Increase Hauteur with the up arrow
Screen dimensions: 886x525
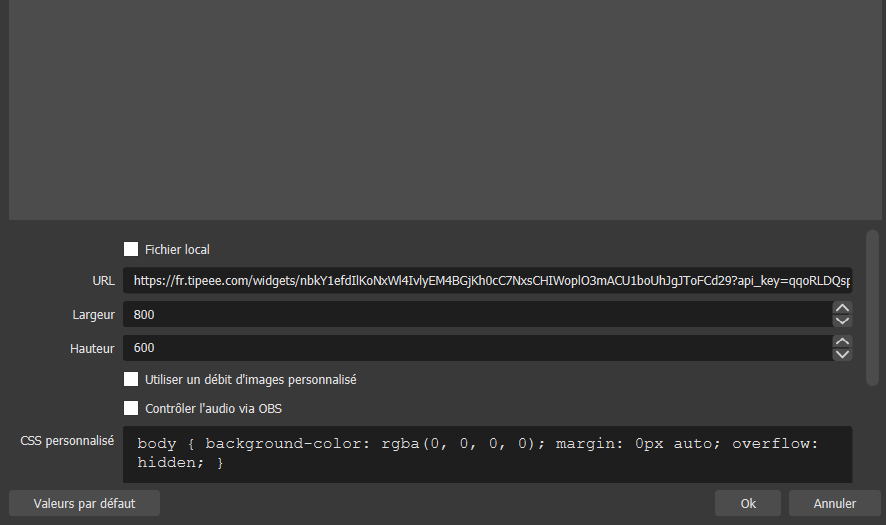(842, 342)
